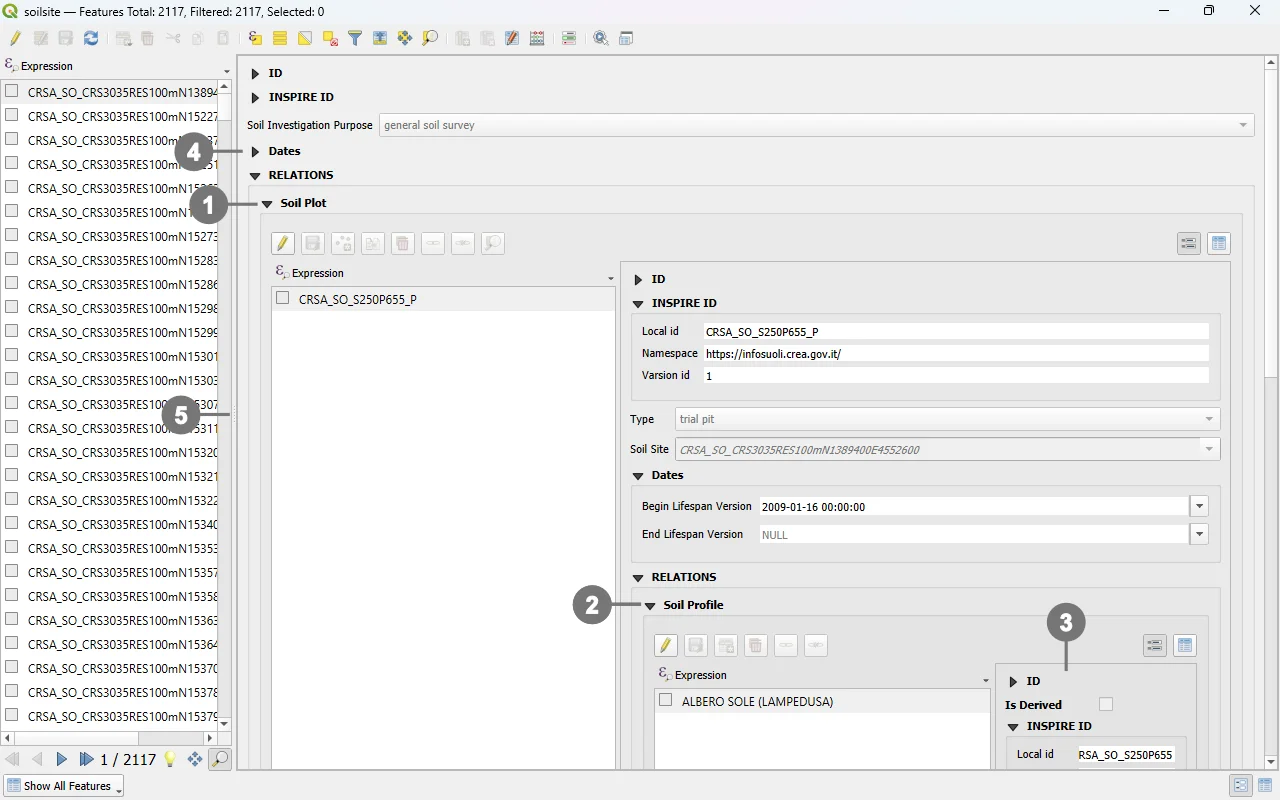
Task: Open the field calculator abacus icon
Action: pos(537,38)
